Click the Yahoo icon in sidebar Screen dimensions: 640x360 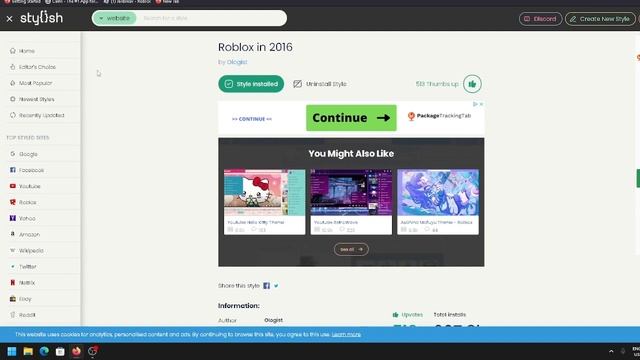[x=13, y=218]
